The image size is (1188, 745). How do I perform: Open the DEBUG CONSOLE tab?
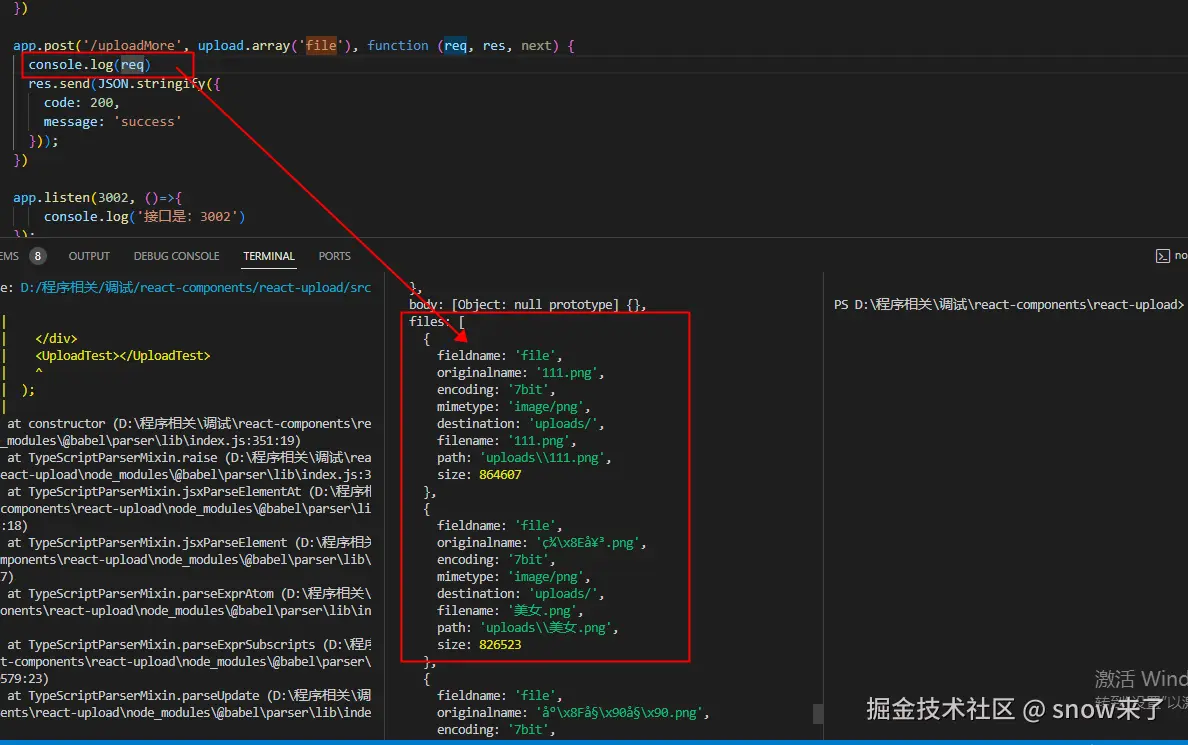click(x=177, y=256)
